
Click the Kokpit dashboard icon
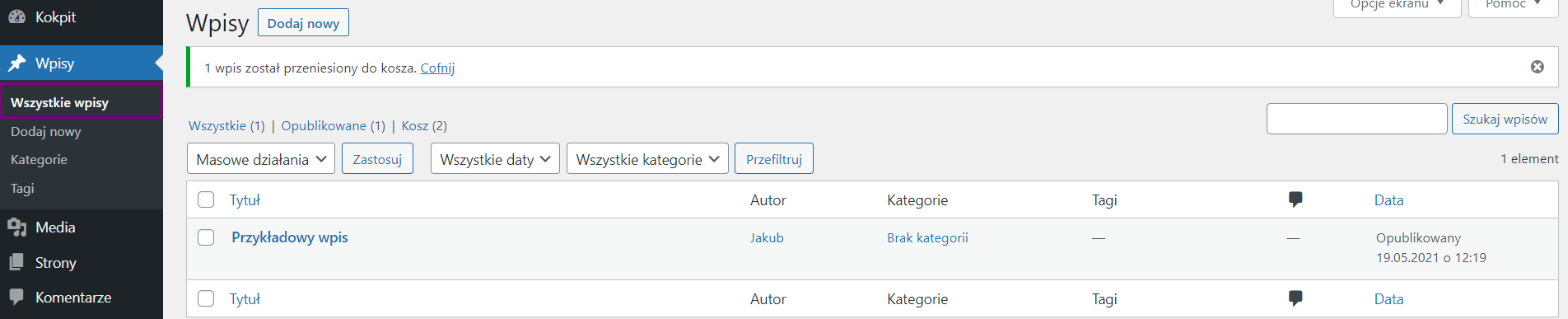coord(16,16)
